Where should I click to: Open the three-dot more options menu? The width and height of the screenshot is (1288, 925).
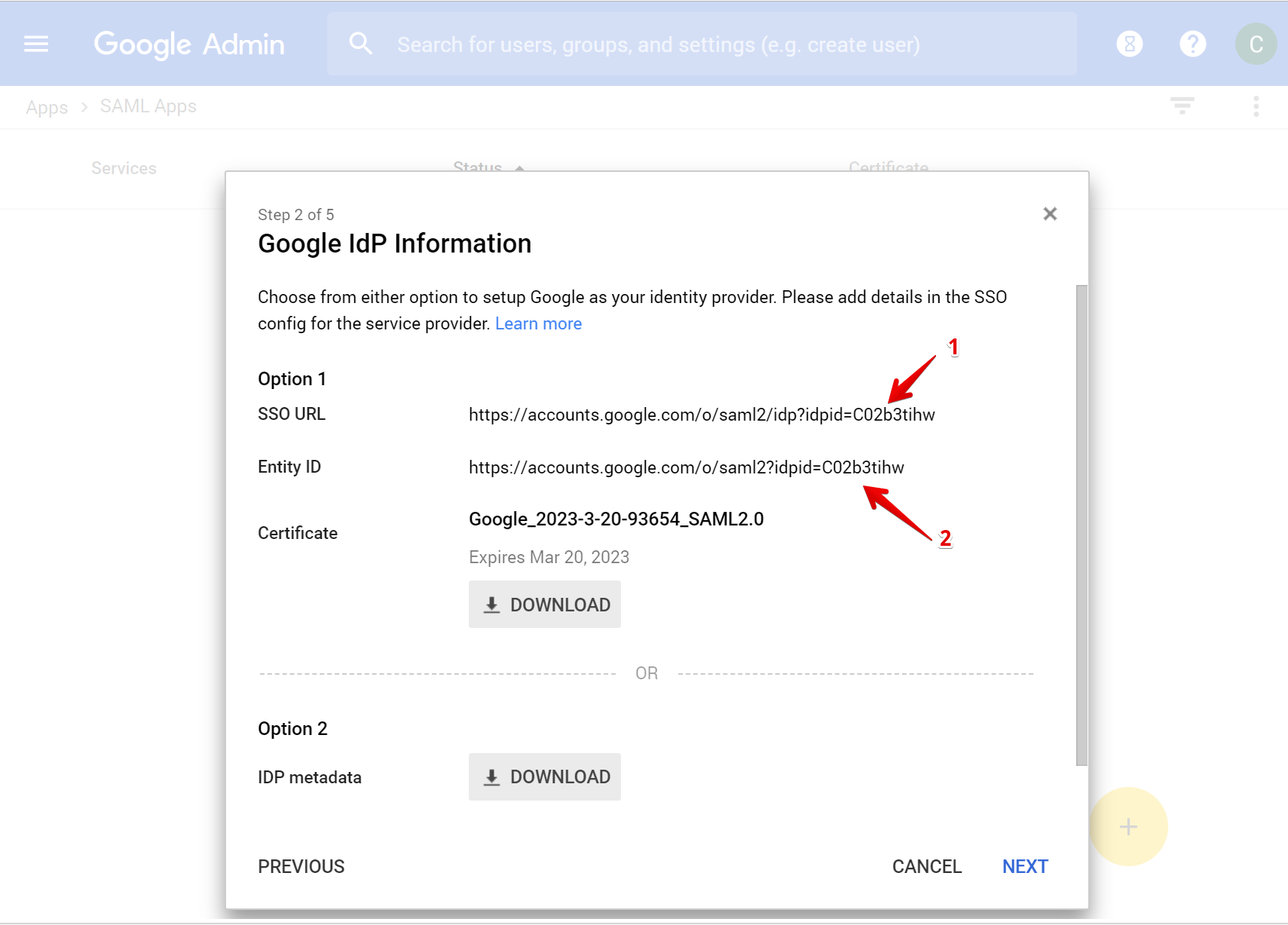tap(1256, 106)
